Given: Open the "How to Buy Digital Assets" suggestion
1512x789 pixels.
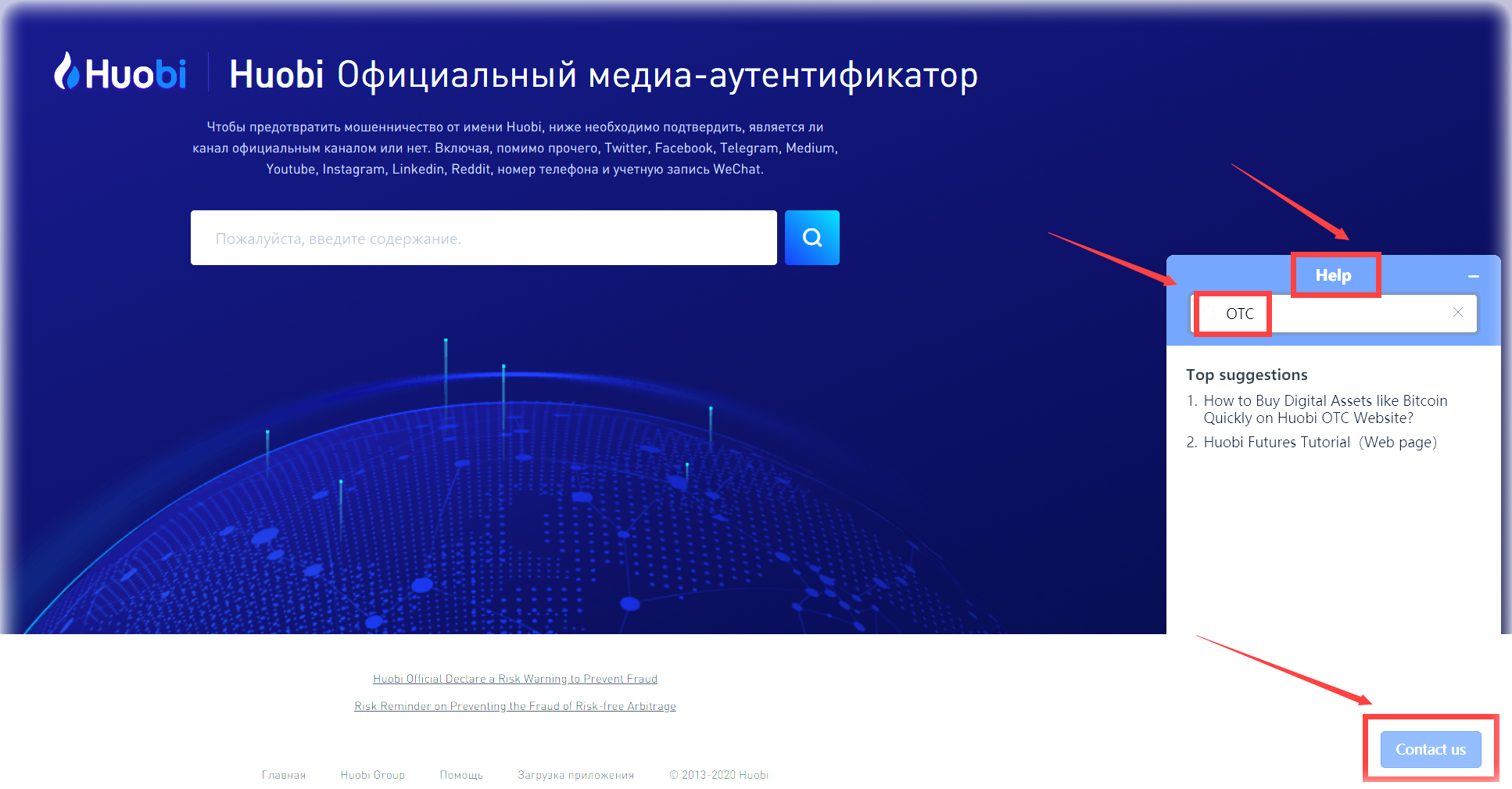Looking at the screenshot, I should pos(1325,409).
